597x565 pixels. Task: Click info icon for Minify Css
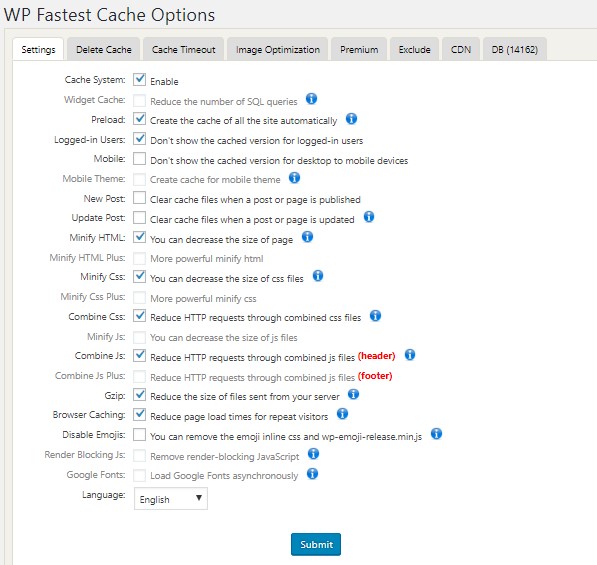(x=318, y=276)
